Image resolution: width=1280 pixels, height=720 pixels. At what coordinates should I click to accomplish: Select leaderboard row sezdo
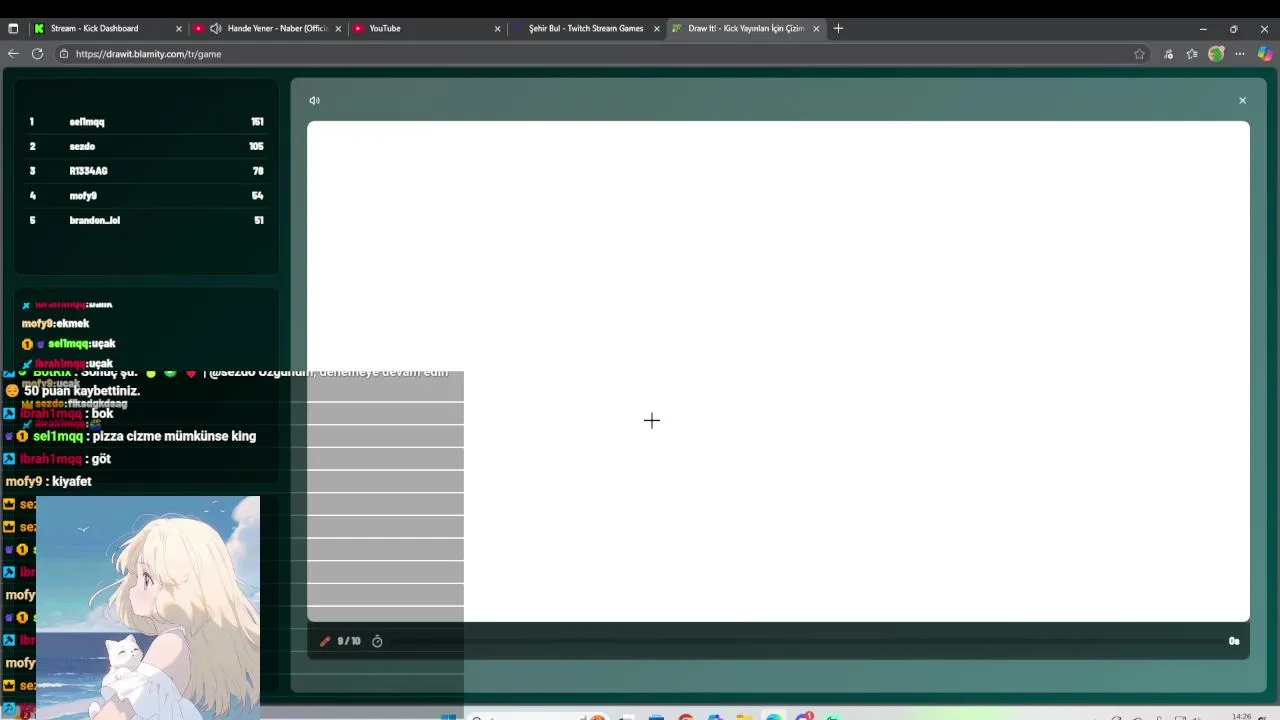[146, 146]
